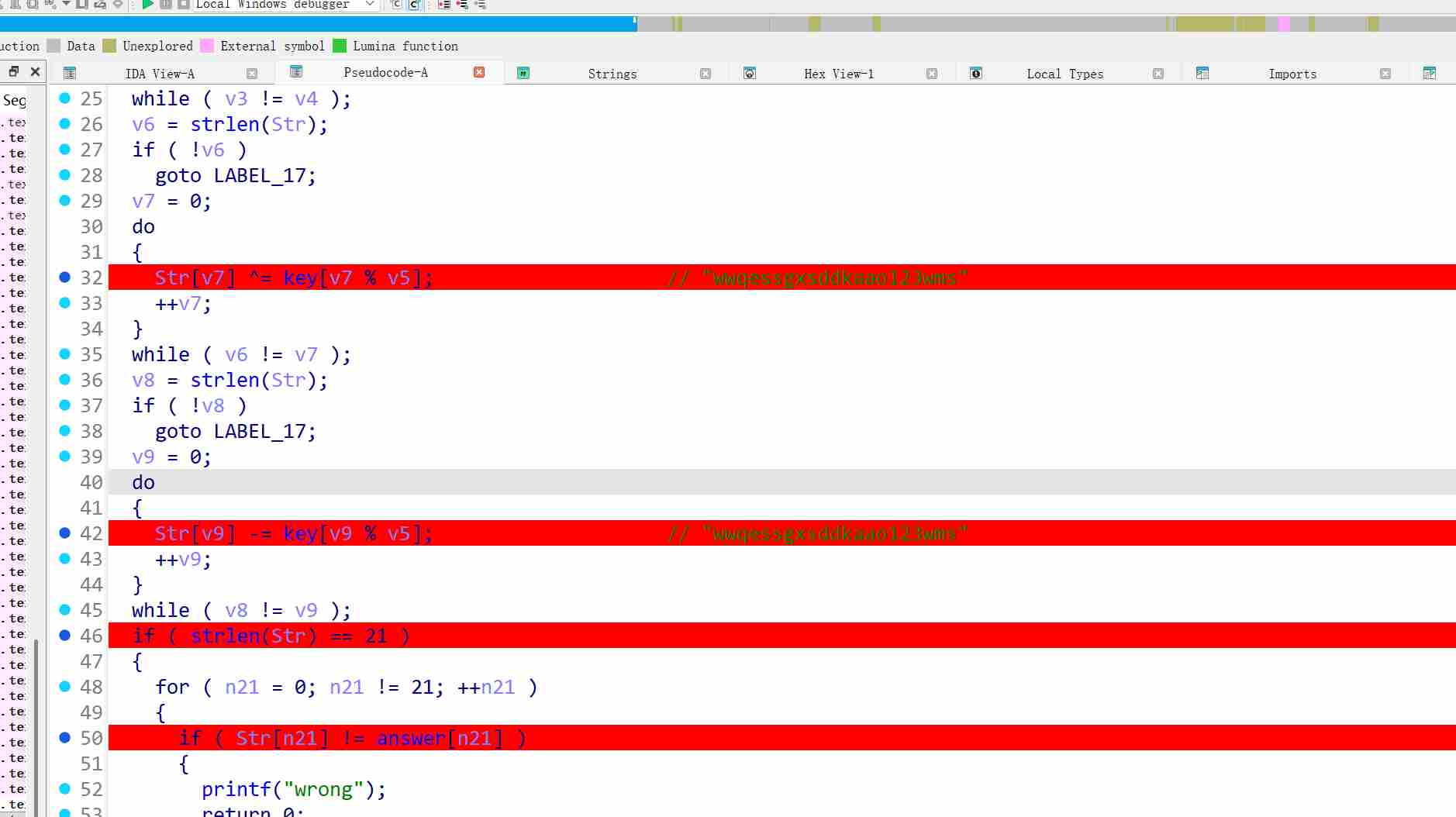Click the blue section of the navigation band
1456x817 pixels.
(310, 24)
